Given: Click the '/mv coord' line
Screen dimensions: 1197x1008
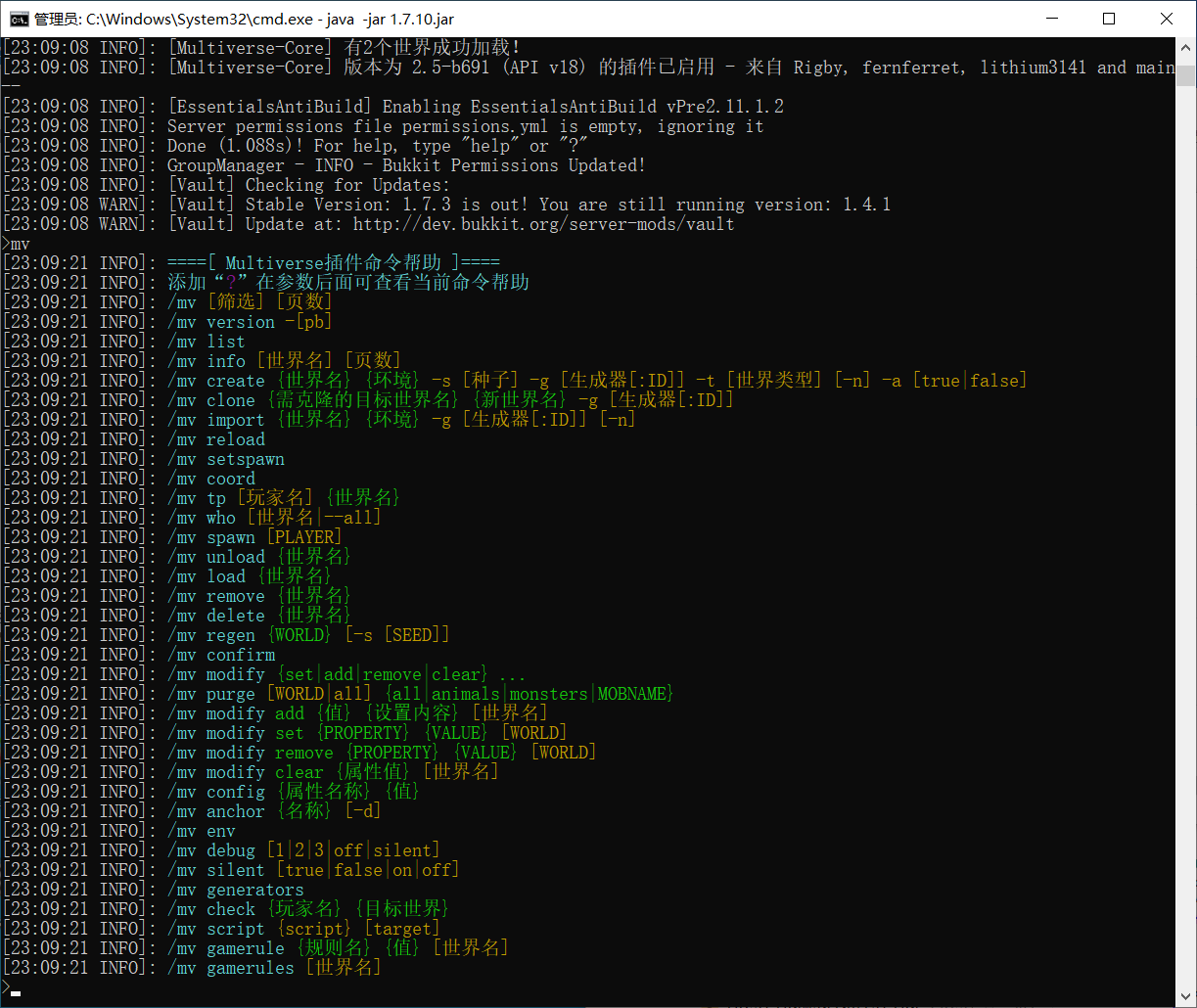Looking at the screenshot, I should click(128, 479).
